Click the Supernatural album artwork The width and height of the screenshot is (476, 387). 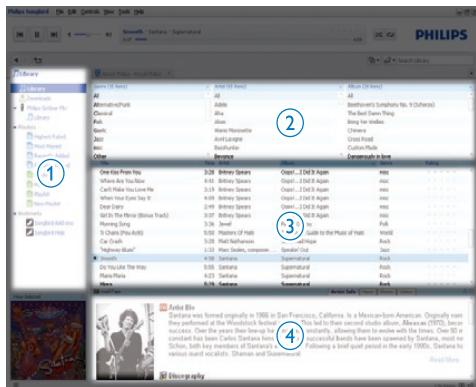point(48,340)
